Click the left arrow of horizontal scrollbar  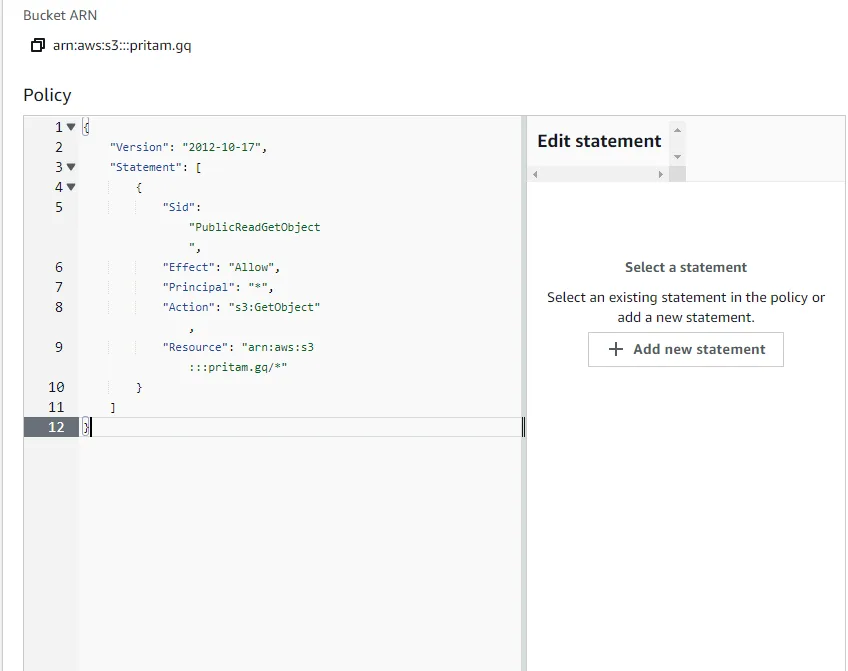tap(535, 174)
